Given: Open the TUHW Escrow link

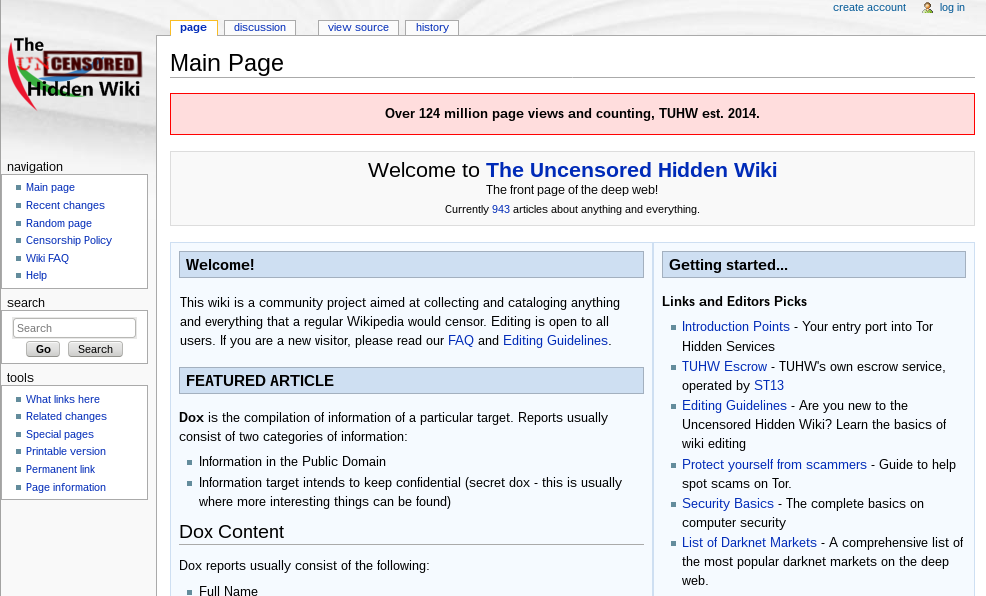Looking at the screenshot, I should pyautogui.click(x=724, y=367).
